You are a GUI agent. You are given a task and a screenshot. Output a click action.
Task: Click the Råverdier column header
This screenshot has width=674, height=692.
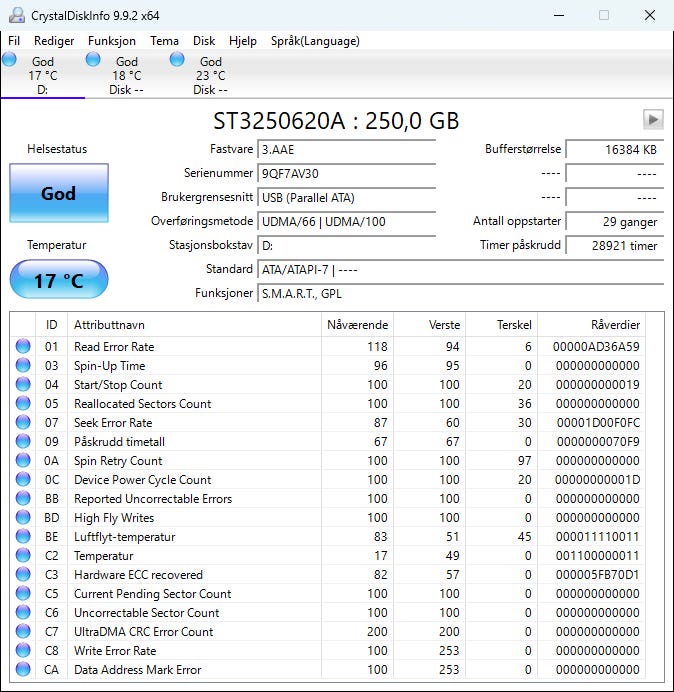[591, 325]
